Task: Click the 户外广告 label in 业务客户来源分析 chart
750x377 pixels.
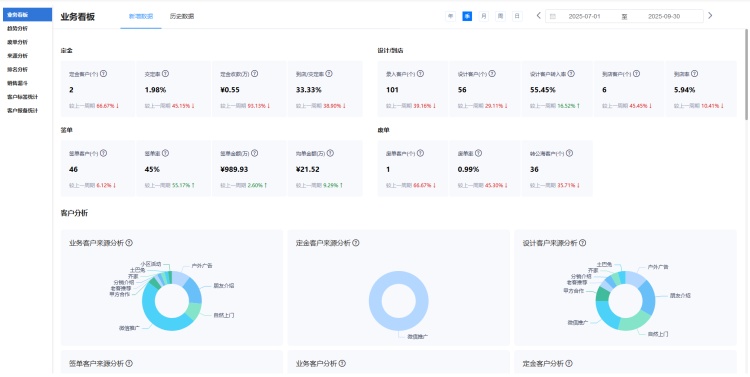Action: [x=202, y=266]
